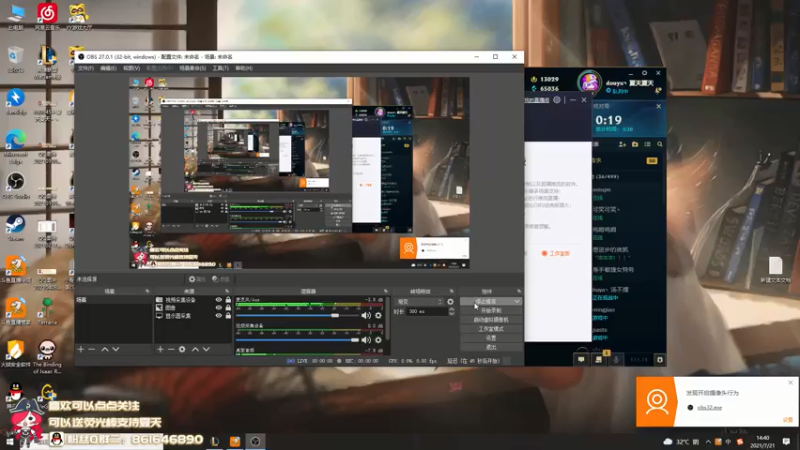Click the Settings button in OBS controls
The height and width of the screenshot is (450, 800).
pyautogui.click(x=491, y=338)
